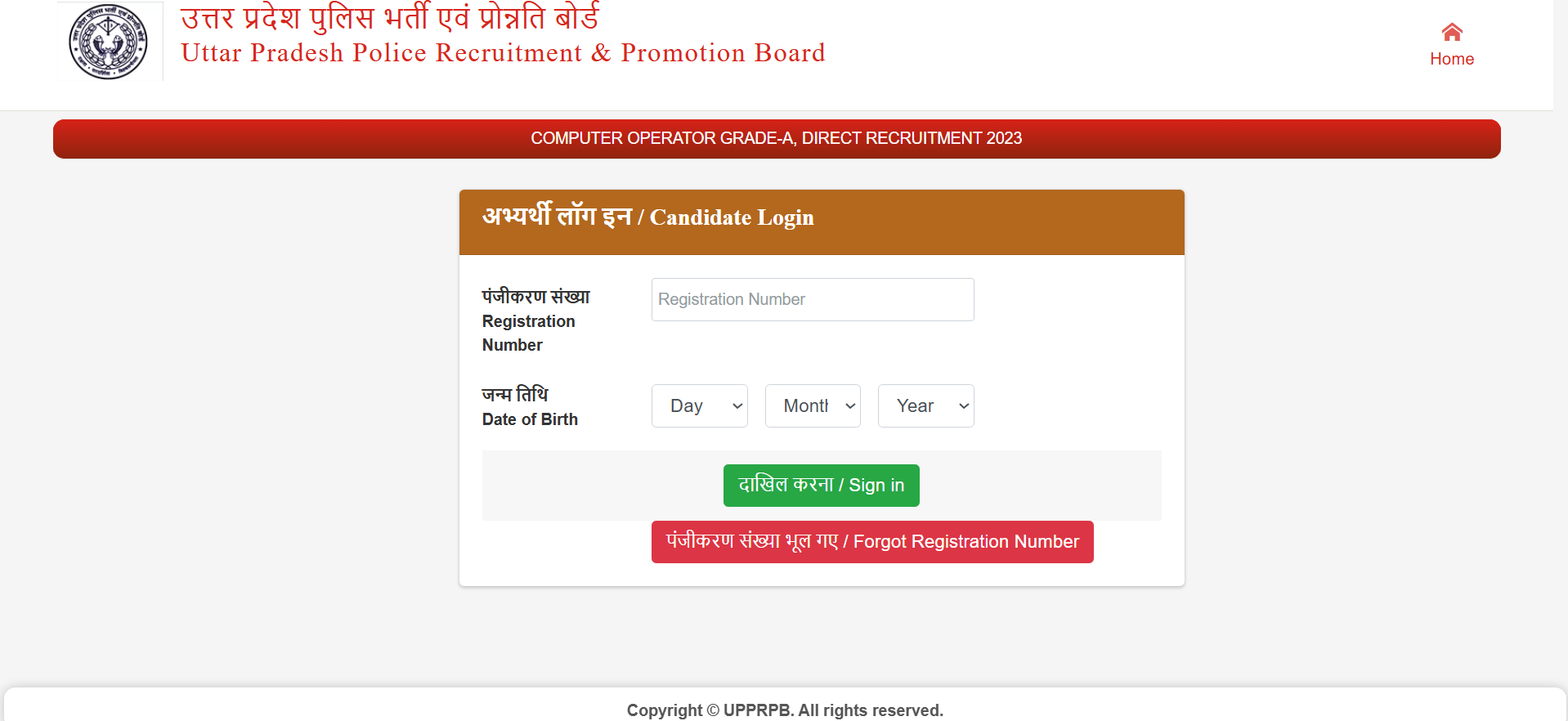
Task: Click the UP Police emblem logo
Action: coord(108,42)
